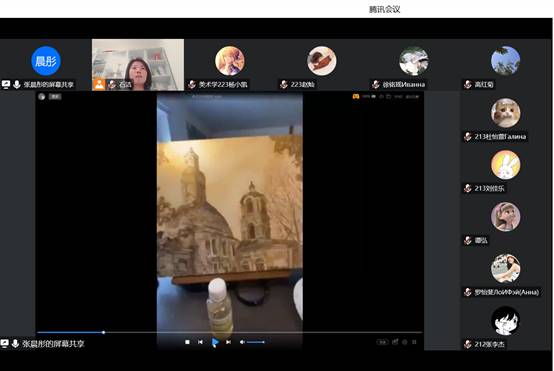The width and height of the screenshot is (554, 371).
Task: Open the teacher's webcam video tile
Action: (x=138, y=65)
